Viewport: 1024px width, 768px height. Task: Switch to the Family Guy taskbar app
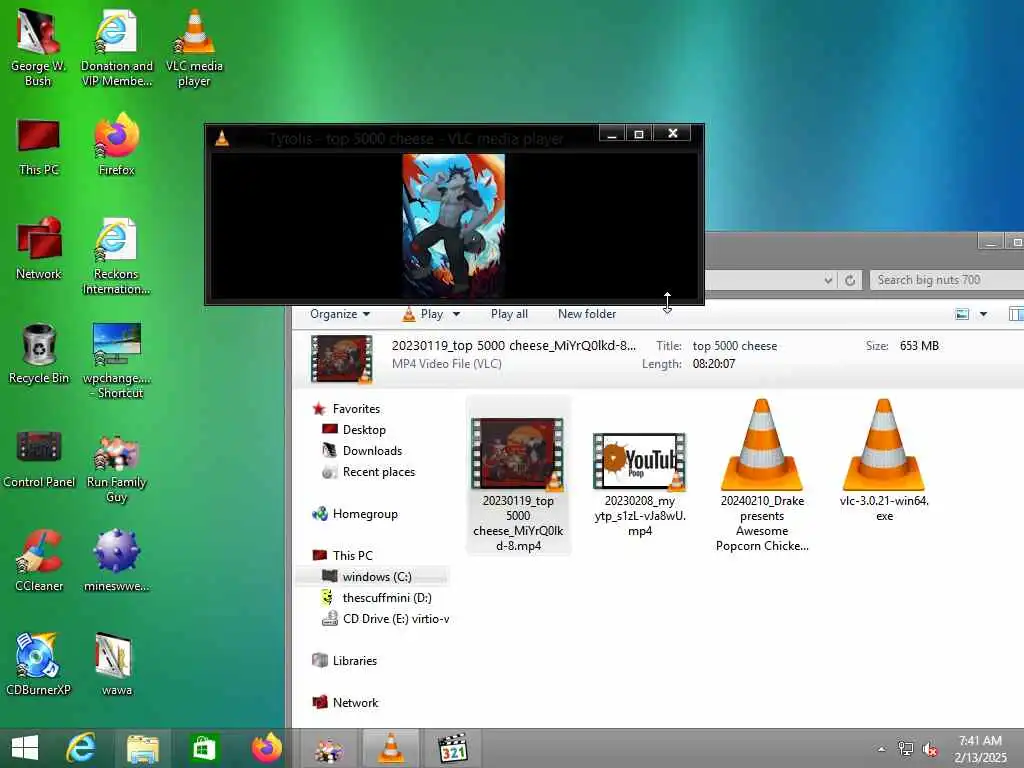(x=328, y=748)
